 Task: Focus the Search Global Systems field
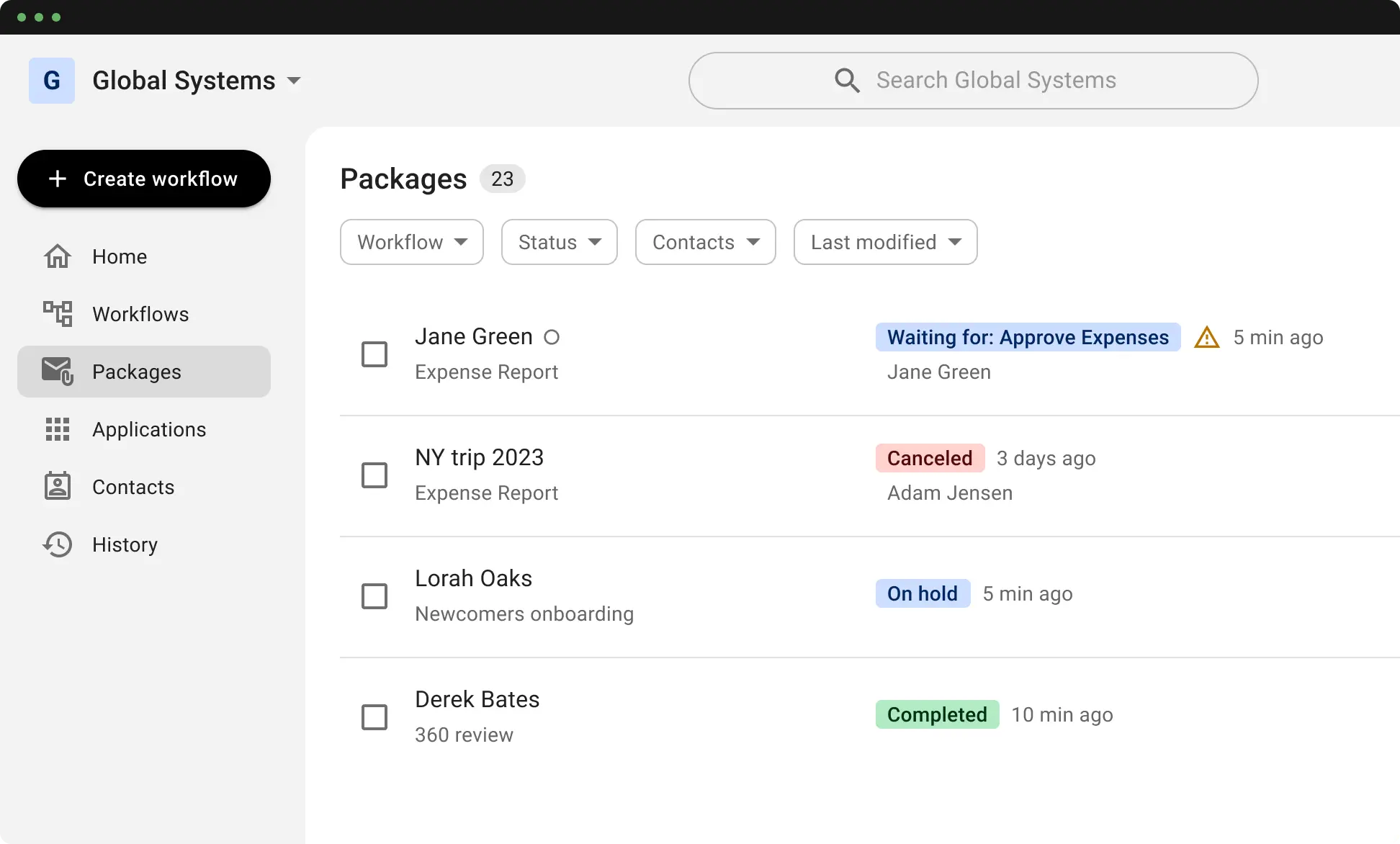coord(995,80)
